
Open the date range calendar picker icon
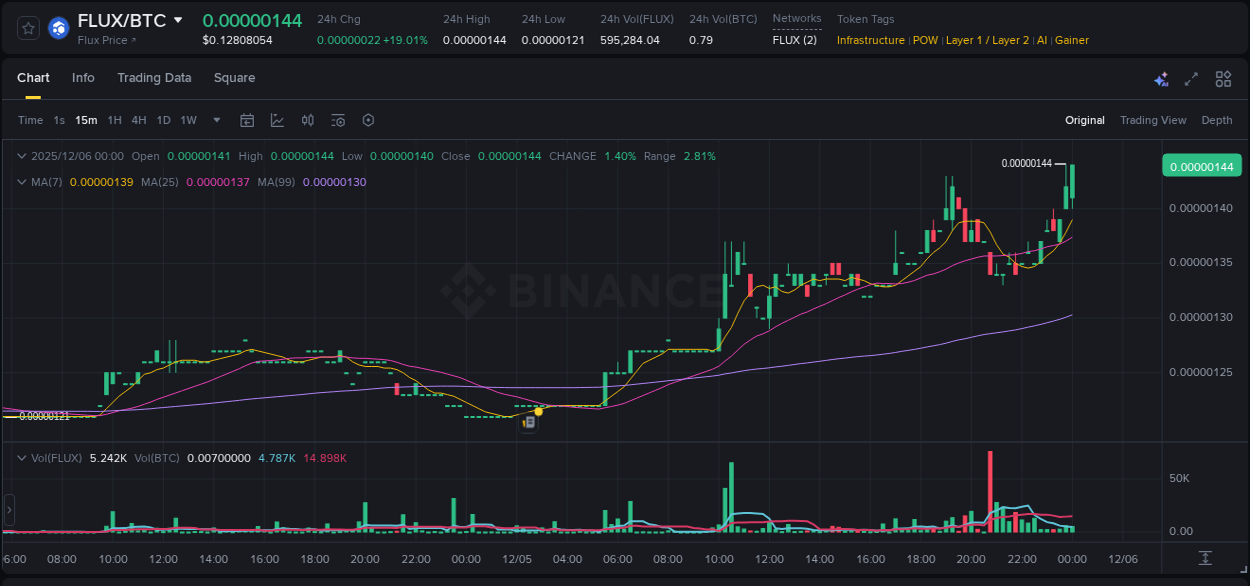(x=247, y=120)
